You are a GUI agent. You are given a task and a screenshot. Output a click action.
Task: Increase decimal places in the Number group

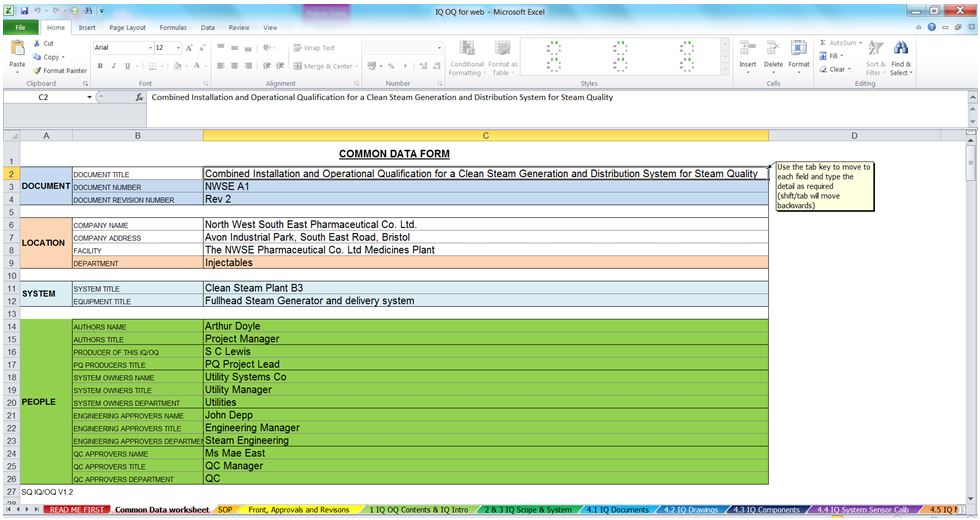pyautogui.click(x=423, y=66)
